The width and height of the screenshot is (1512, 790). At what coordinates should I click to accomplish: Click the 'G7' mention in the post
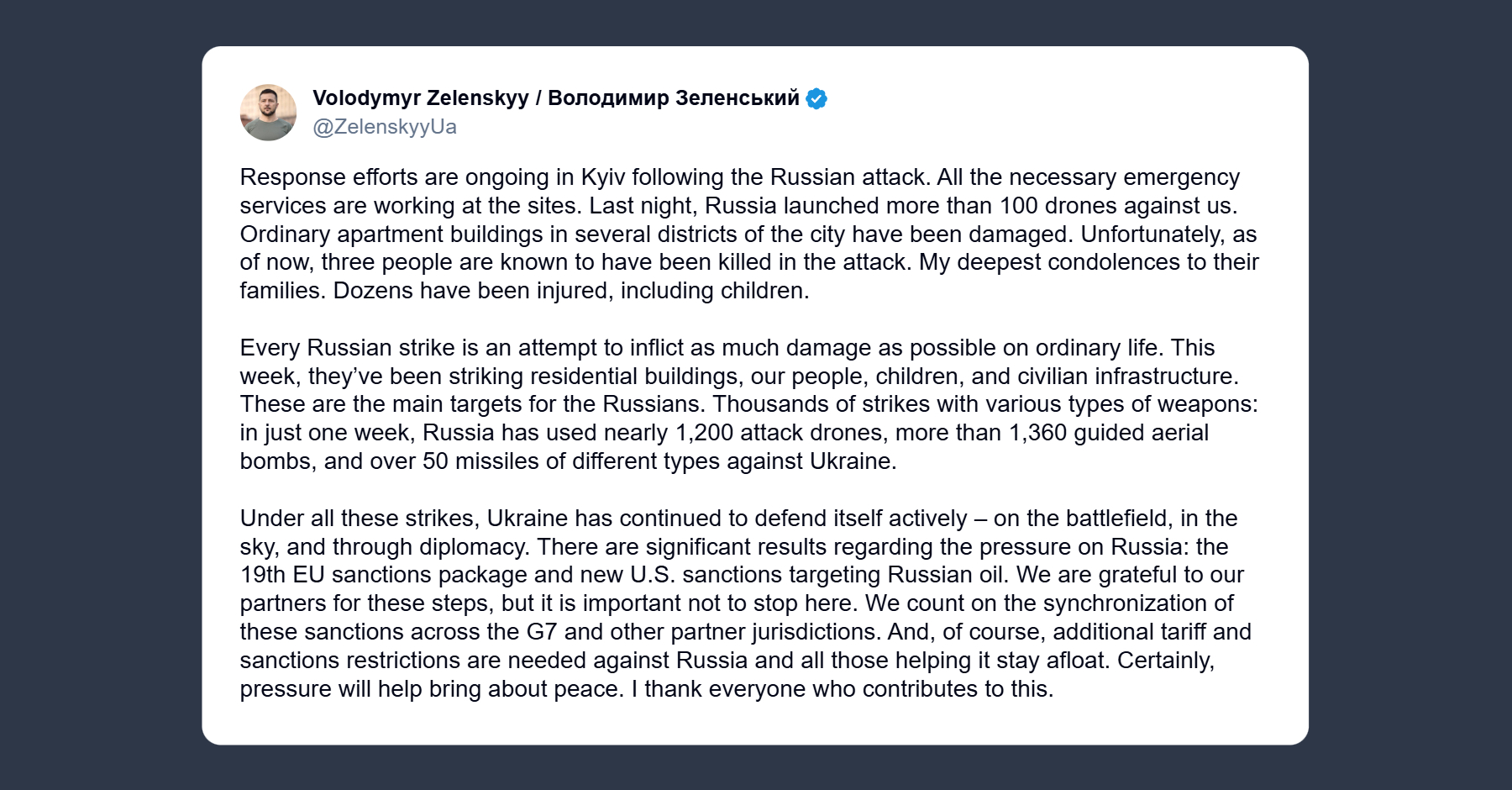click(542, 632)
